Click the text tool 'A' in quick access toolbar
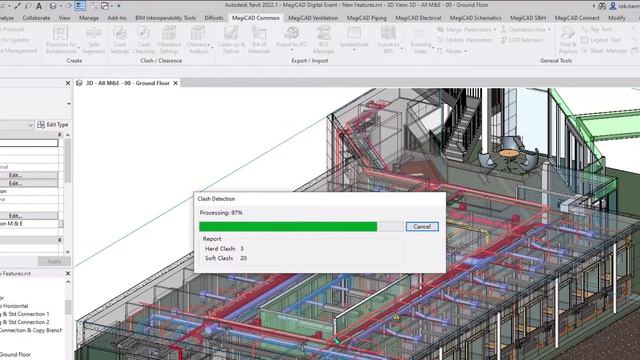Viewport: 640px width, 360px height. (39, 6)
